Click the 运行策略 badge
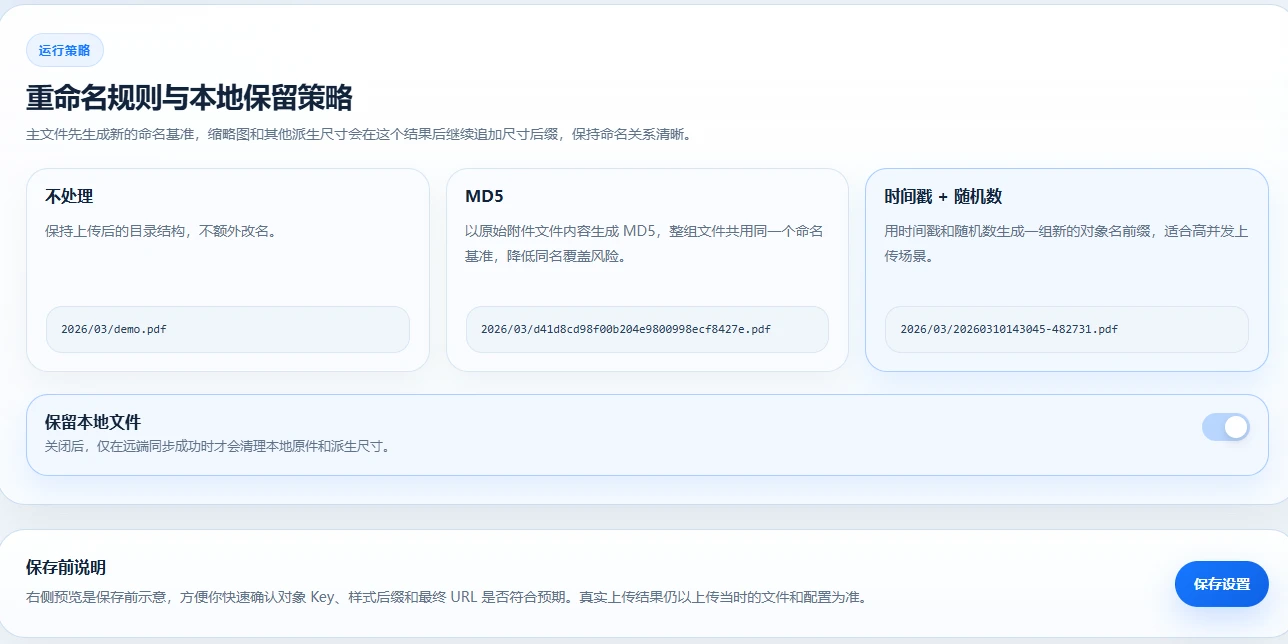This screenshot has height=644, width=1288. coord(65,50)
